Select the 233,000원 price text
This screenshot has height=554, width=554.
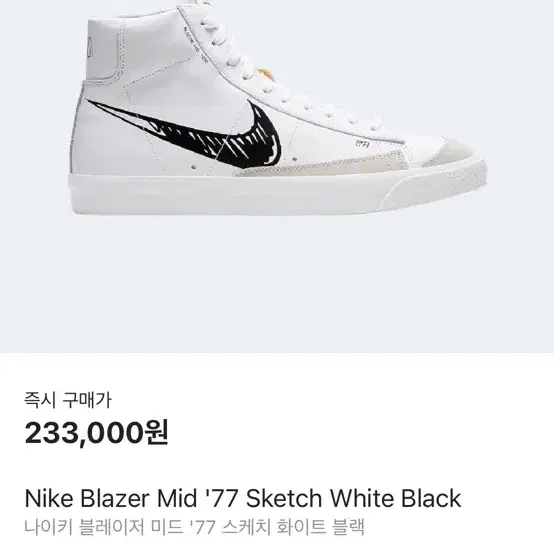(x=96, y=433)
